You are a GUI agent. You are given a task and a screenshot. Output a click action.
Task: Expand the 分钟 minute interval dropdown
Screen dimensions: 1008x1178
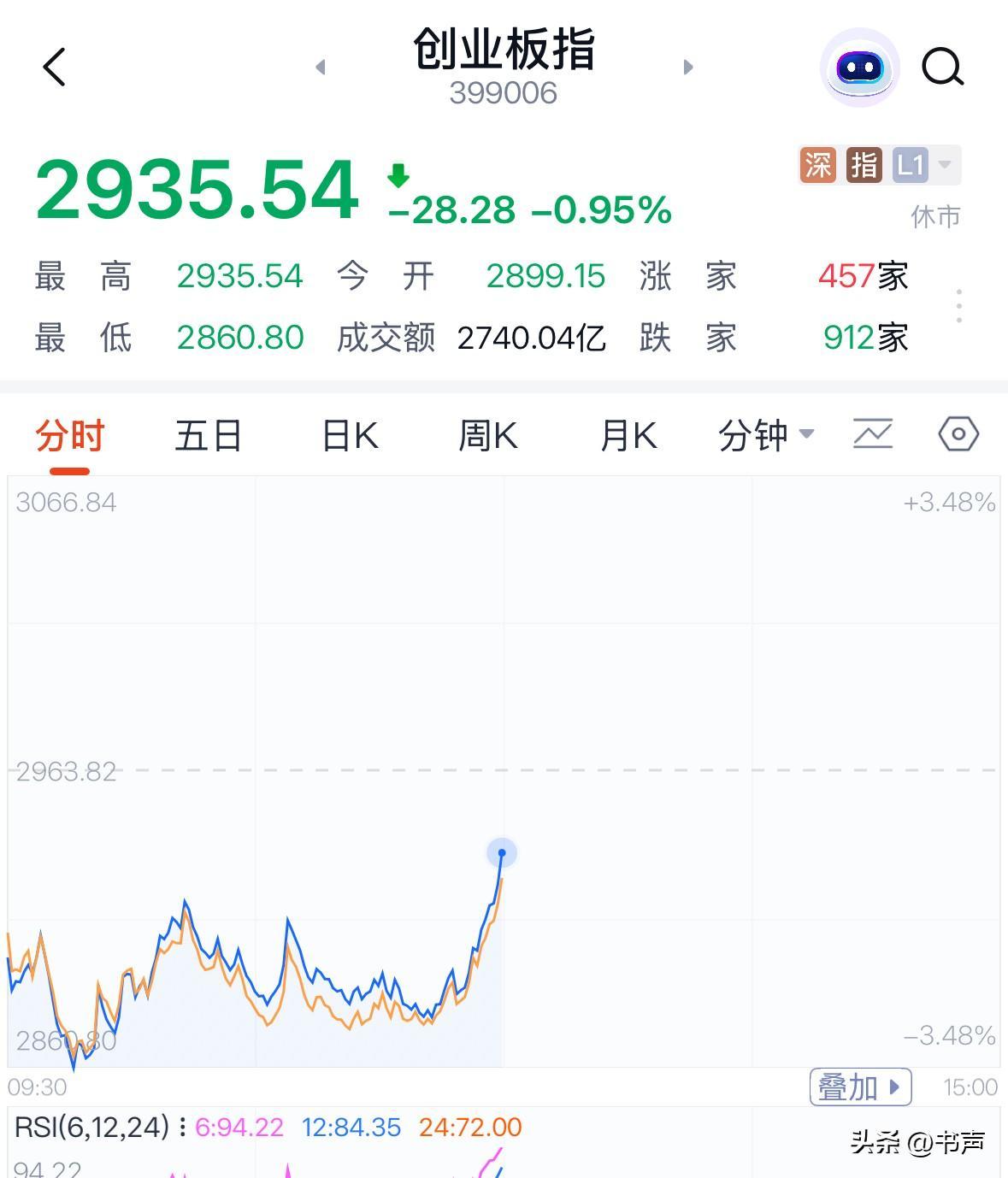click(766, 435)
